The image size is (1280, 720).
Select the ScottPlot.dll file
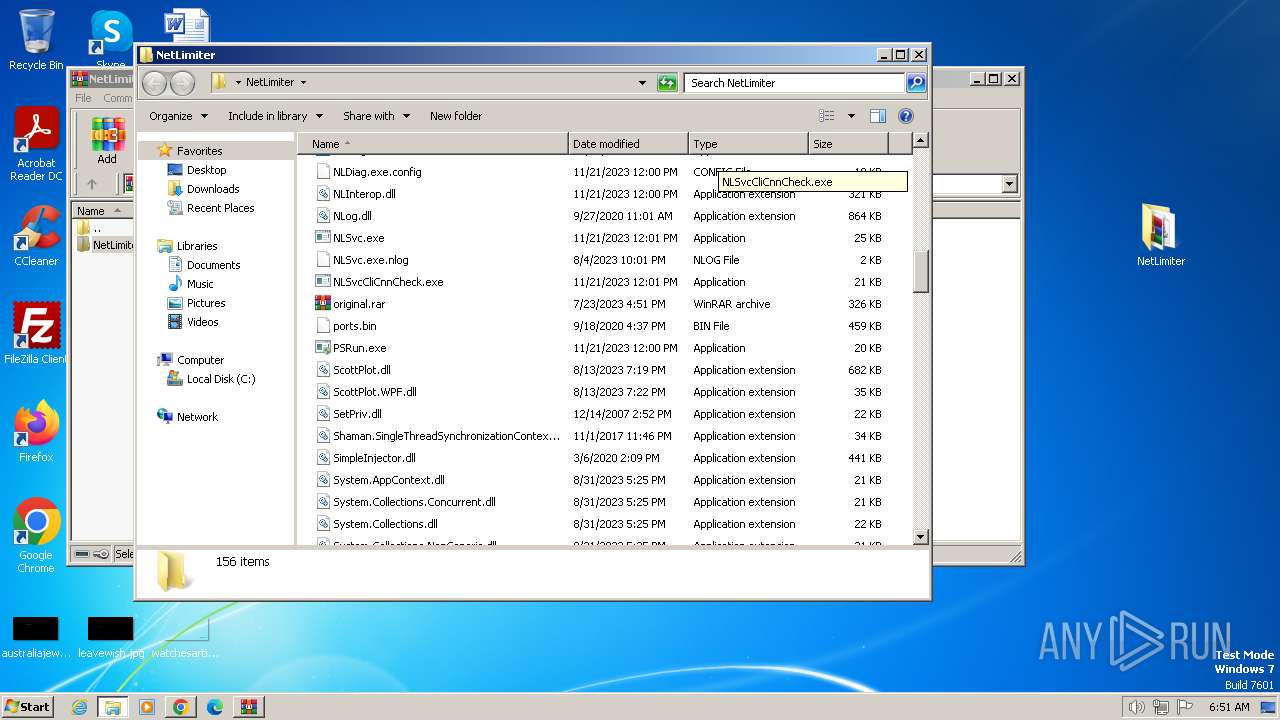click(361, 370)
